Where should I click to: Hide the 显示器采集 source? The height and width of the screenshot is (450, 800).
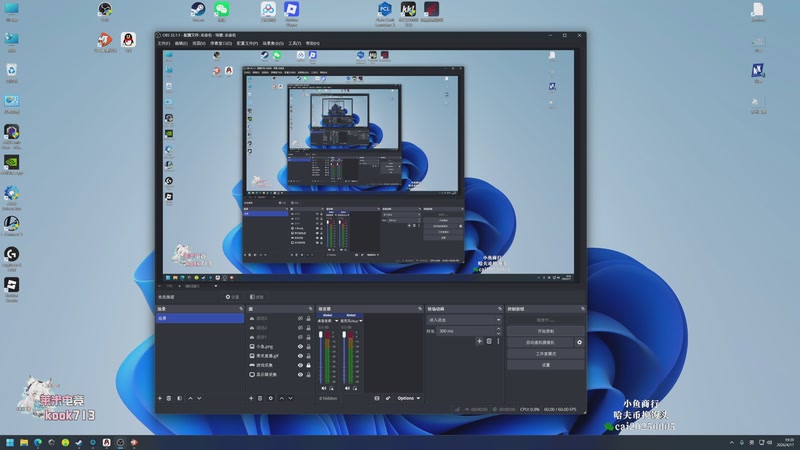pyautogui.click(x=300, y=374)
